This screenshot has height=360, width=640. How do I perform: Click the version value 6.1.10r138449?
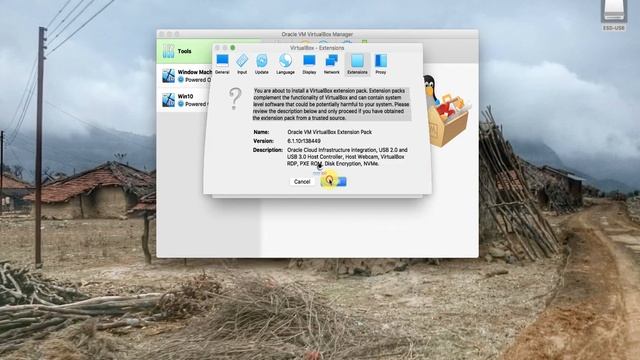click(304, 141)
